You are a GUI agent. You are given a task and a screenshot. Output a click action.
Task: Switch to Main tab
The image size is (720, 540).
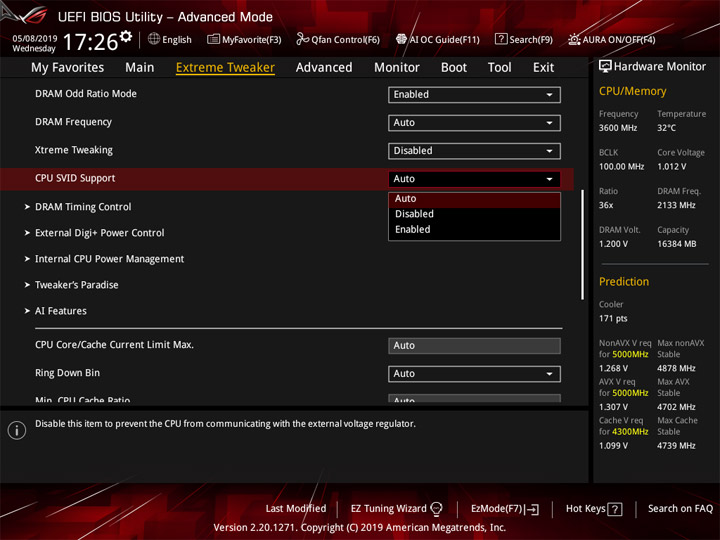coord(140,68)
